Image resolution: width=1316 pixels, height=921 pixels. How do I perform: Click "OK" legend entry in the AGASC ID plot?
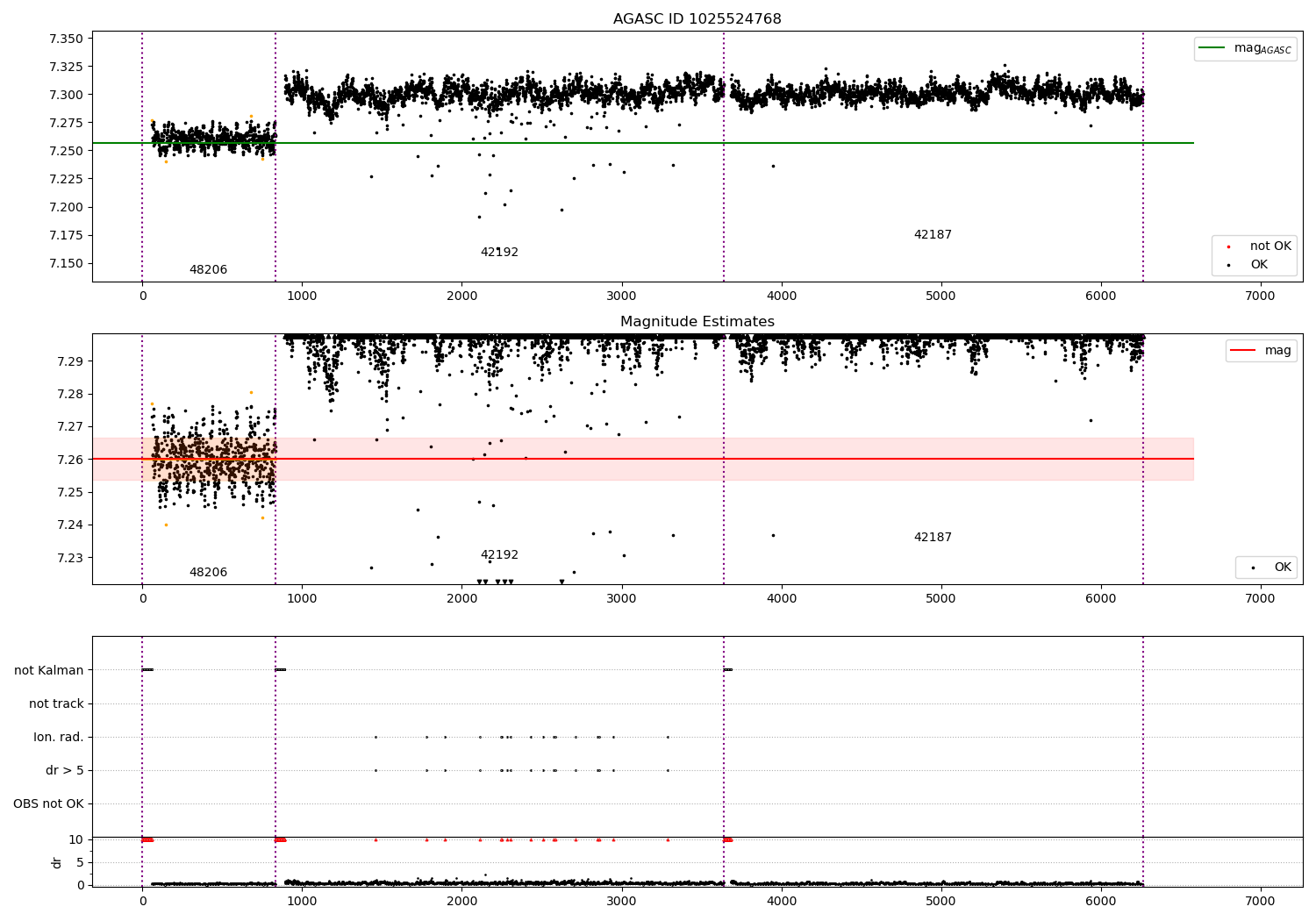tap(1258, 265)
